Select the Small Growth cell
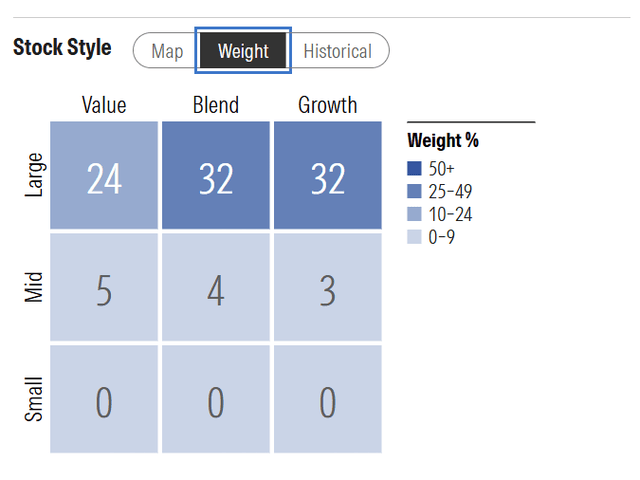This screenshot has height=480, width=640. pyautogui.click(x=327, y=399)
